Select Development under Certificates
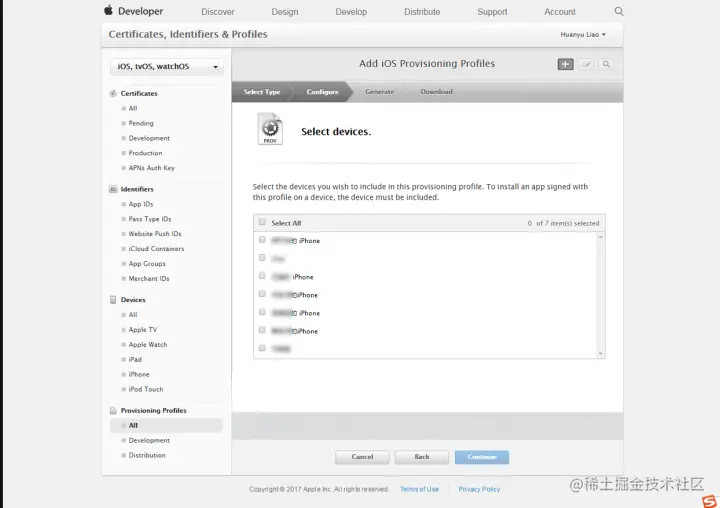 149,138
